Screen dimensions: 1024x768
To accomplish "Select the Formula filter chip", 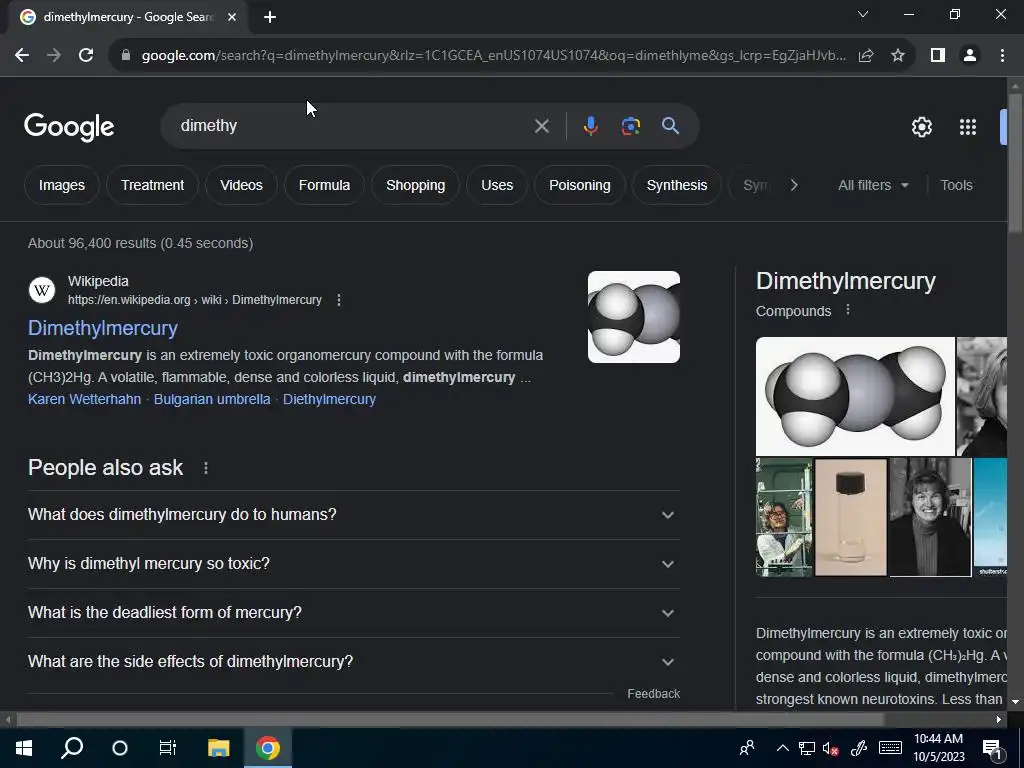I will pos(324,185).
